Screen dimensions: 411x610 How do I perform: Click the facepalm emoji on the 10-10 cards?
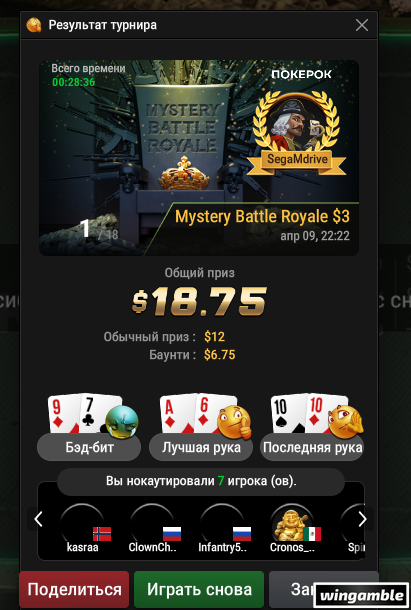[346, 422]
